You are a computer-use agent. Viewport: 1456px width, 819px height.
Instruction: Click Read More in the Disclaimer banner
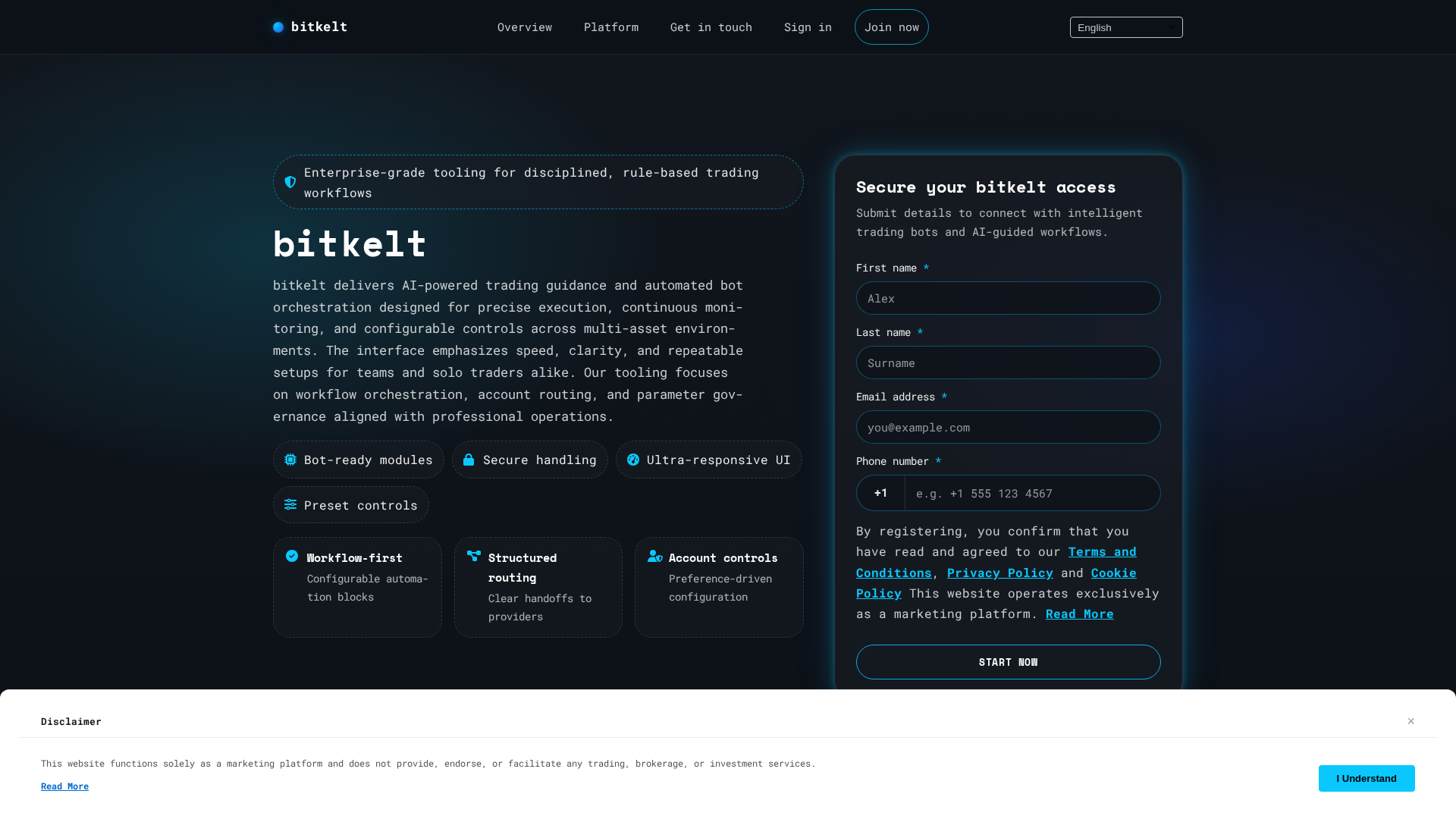point(64,786)
